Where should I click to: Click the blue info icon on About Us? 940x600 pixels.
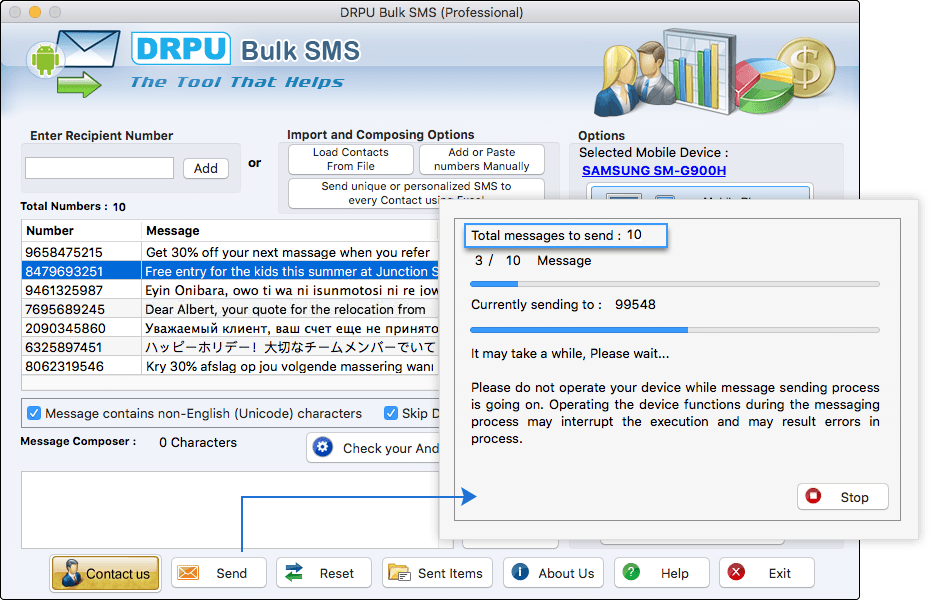520,572
